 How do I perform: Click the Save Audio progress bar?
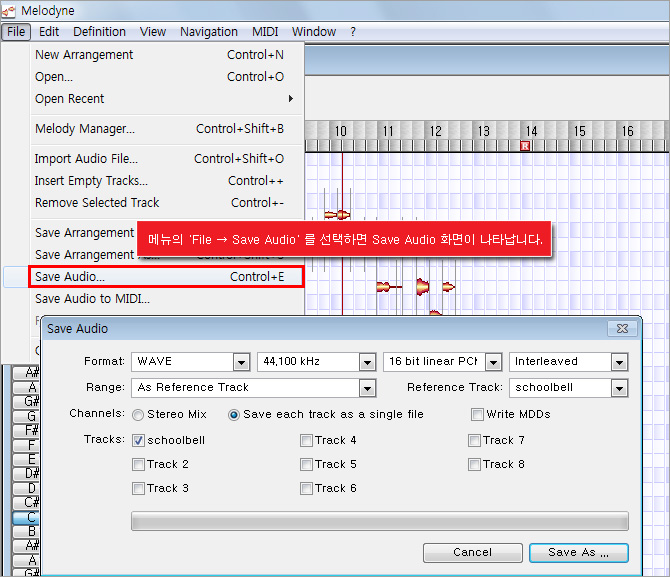[x=379, y=521]
